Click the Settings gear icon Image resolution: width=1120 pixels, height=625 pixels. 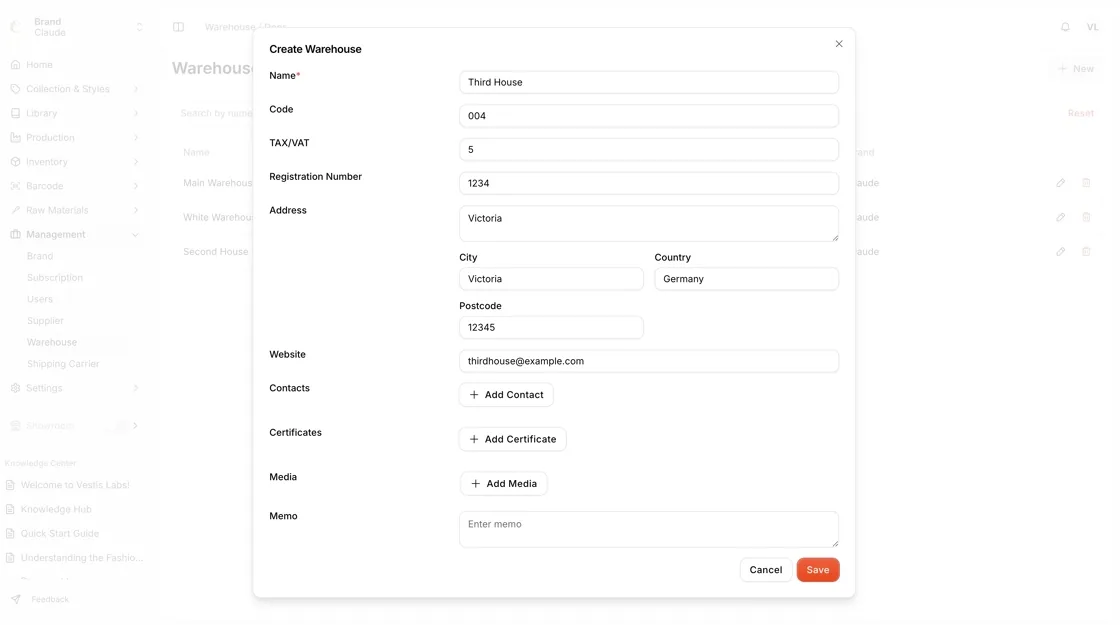(x=15, y=388)
